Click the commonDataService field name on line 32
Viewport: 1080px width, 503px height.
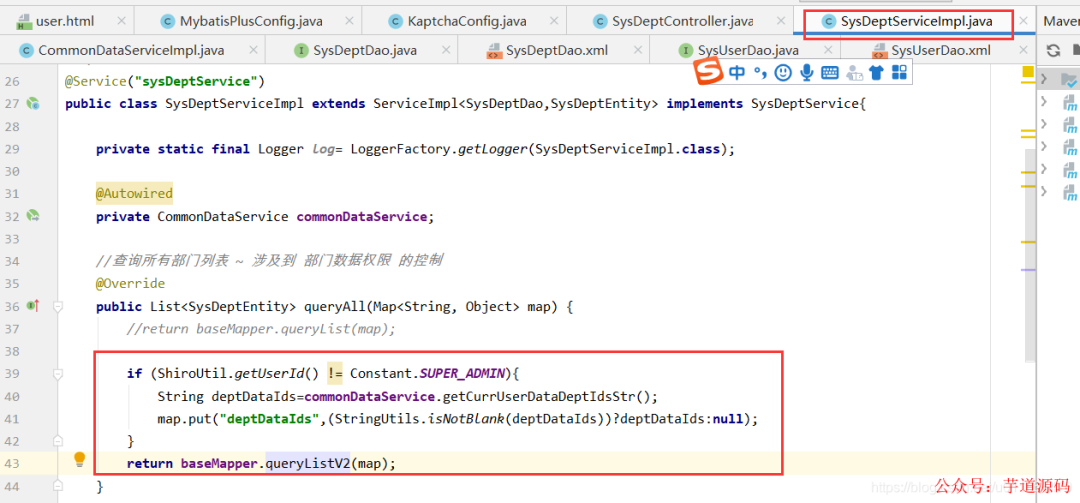pyautogui.click(x=362, y=216)
